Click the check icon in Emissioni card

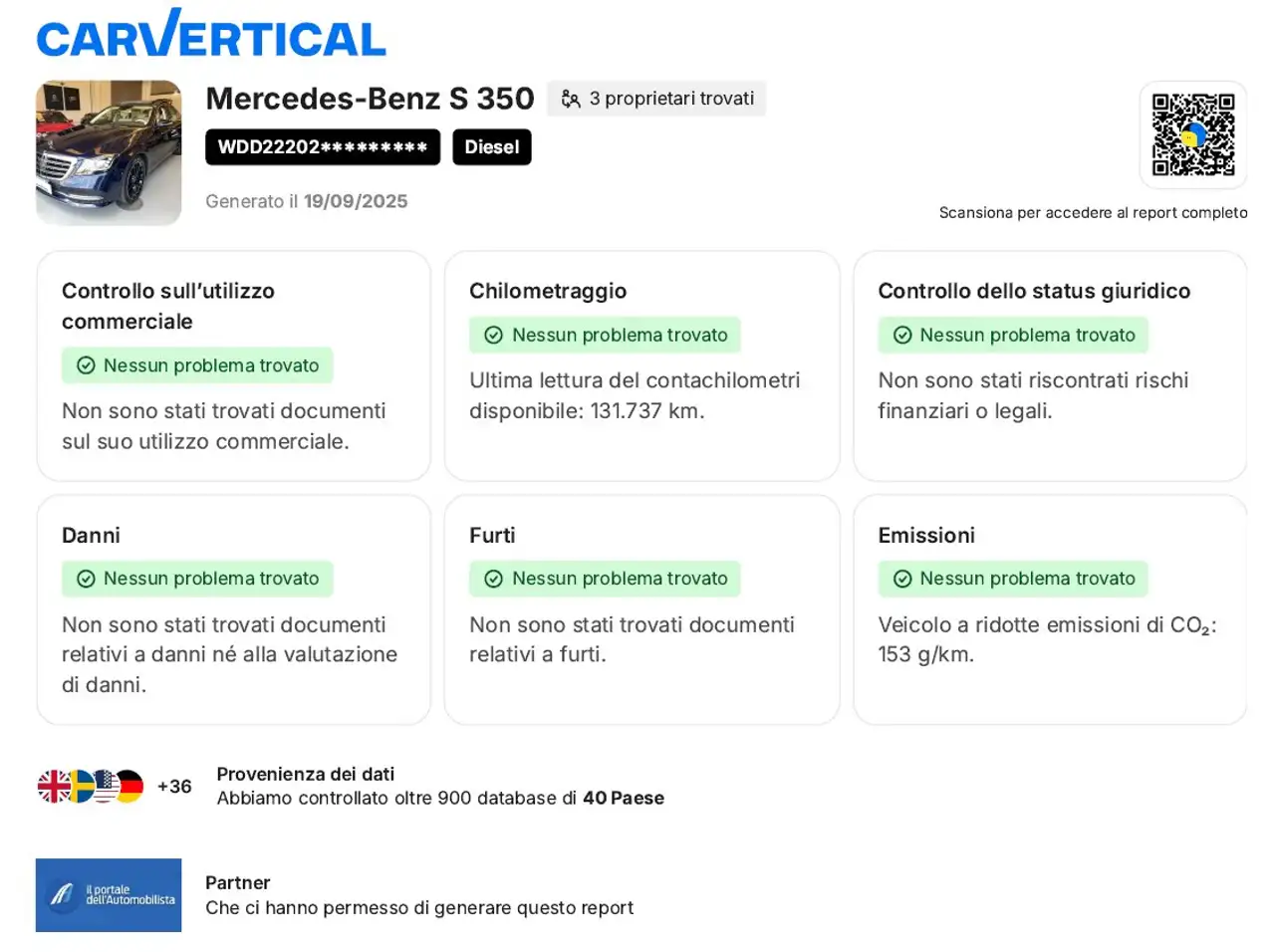coord(901,579)
